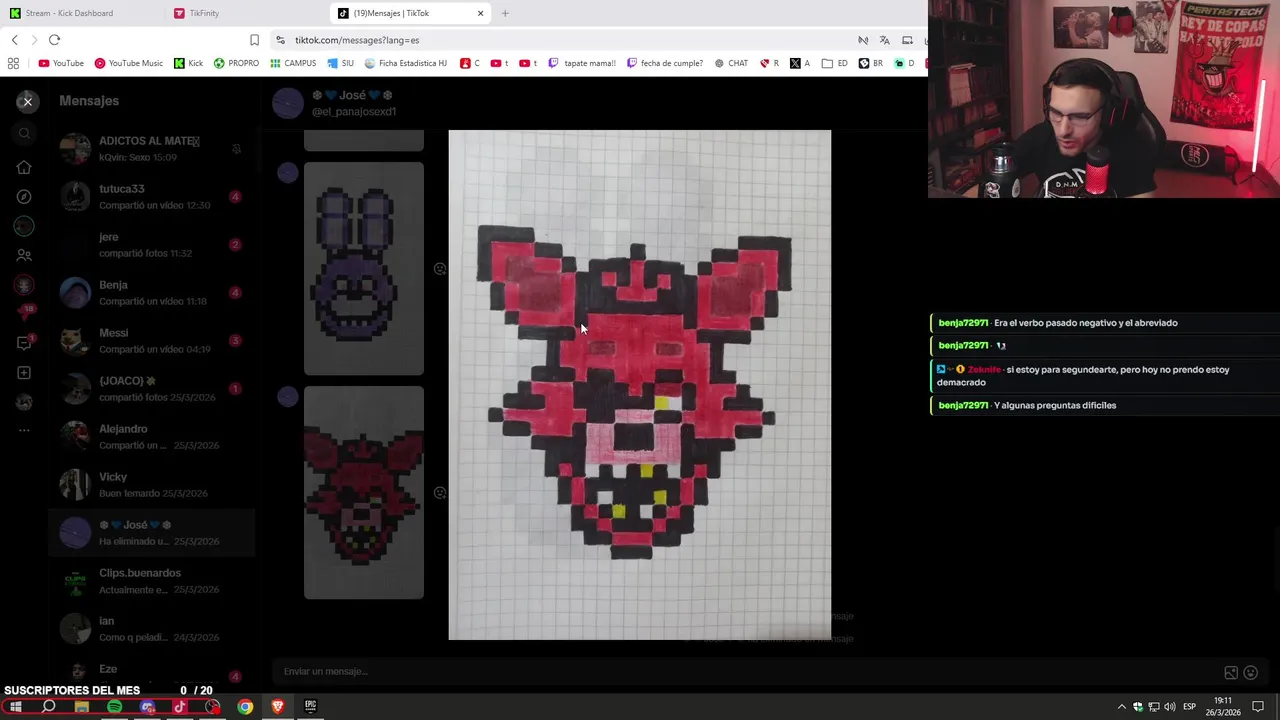Open the volume control in system tray
Viewport: 1280px width, 720px height.
tap(1170, 707)
